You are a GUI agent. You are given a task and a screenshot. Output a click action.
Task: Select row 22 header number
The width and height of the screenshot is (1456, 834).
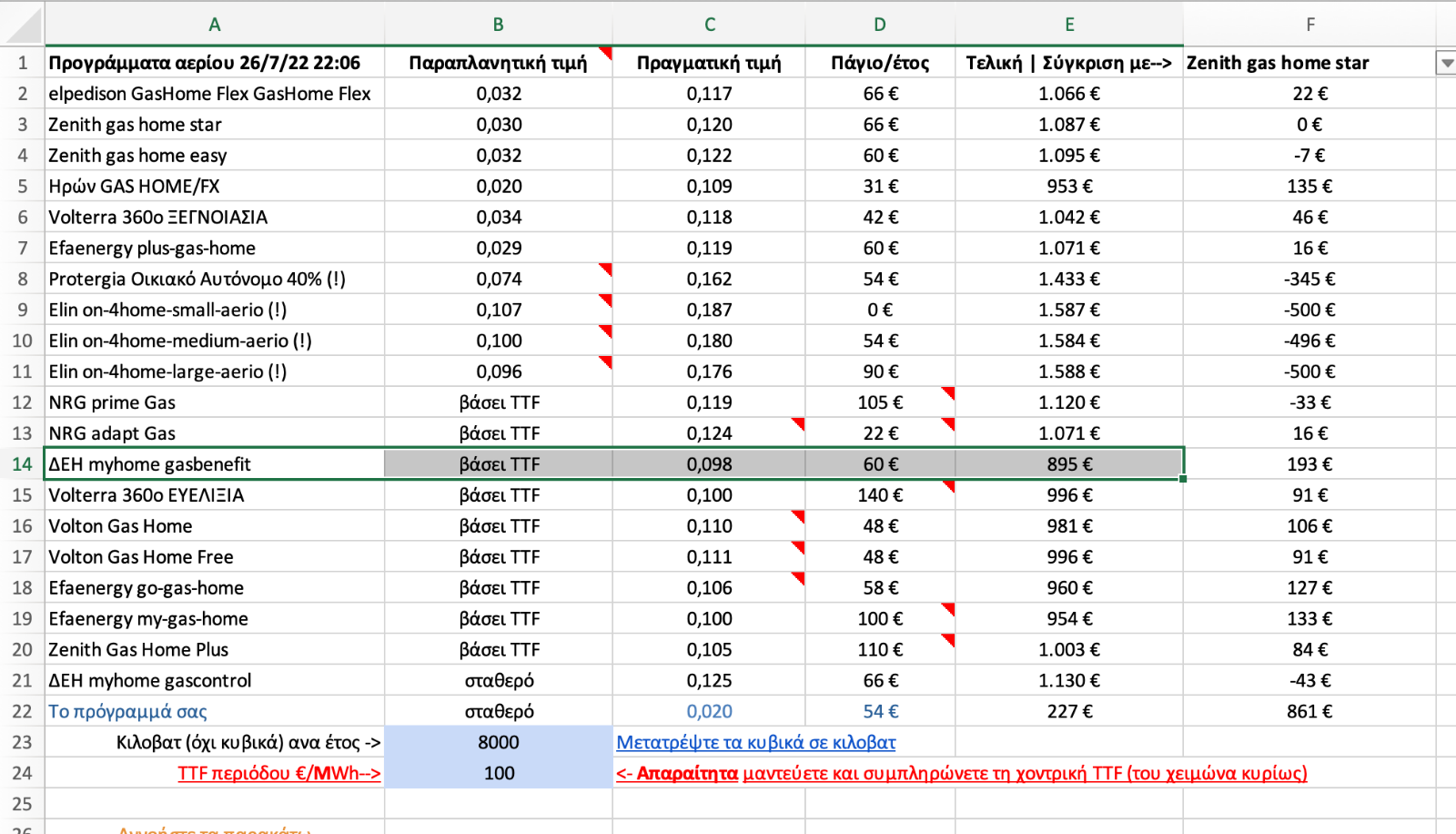22,711
